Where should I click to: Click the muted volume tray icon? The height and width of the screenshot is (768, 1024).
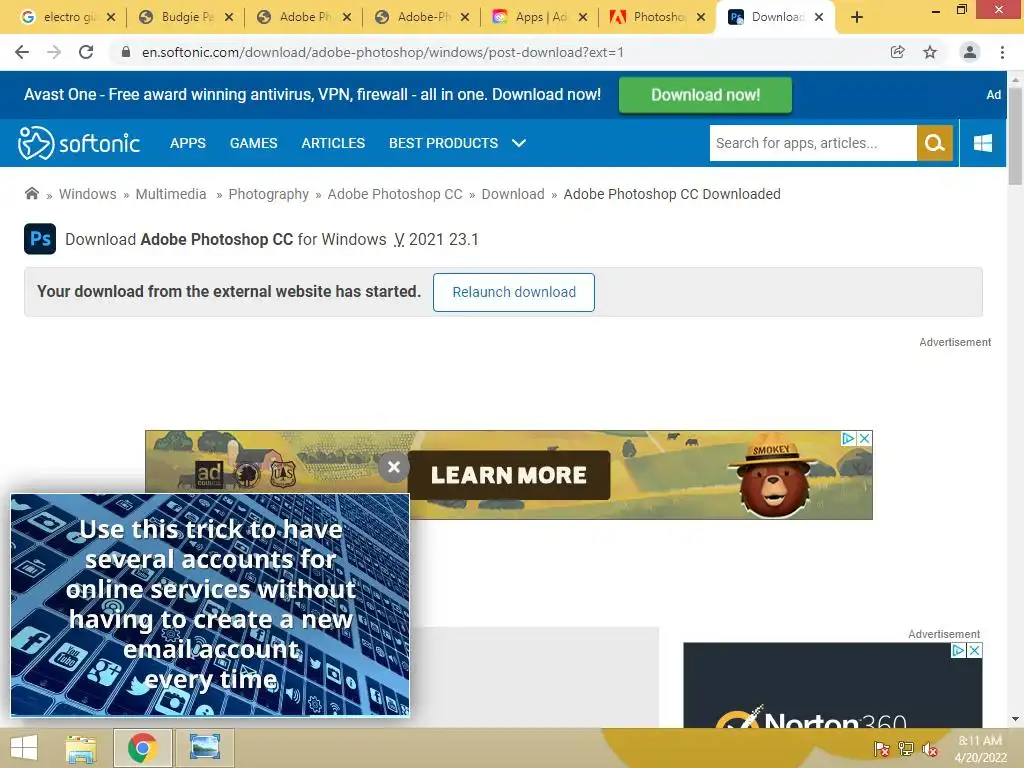pos(930,749)
